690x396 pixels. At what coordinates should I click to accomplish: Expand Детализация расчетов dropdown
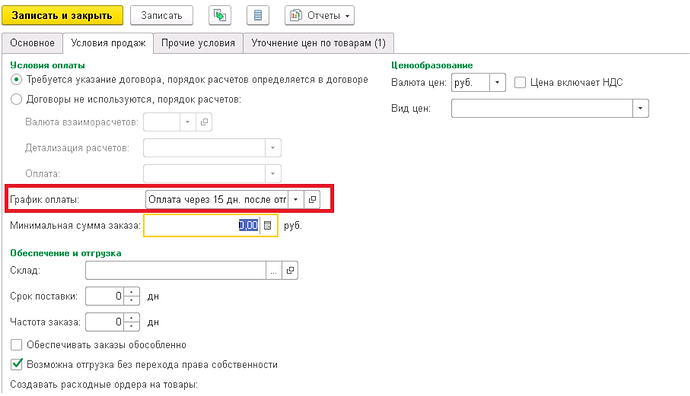point(273,148)
